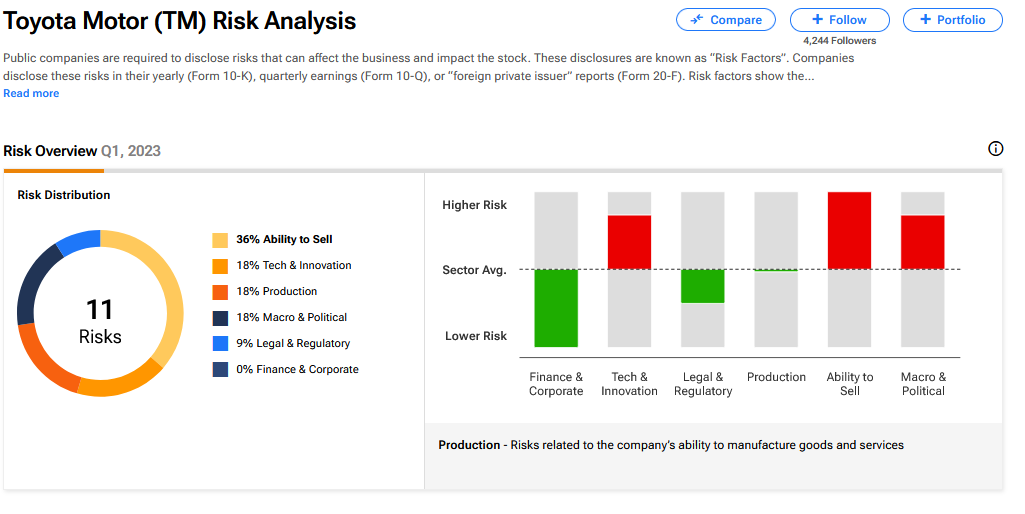
Task: Select the red Ability to Sell bar
Action: pos(849,231)
